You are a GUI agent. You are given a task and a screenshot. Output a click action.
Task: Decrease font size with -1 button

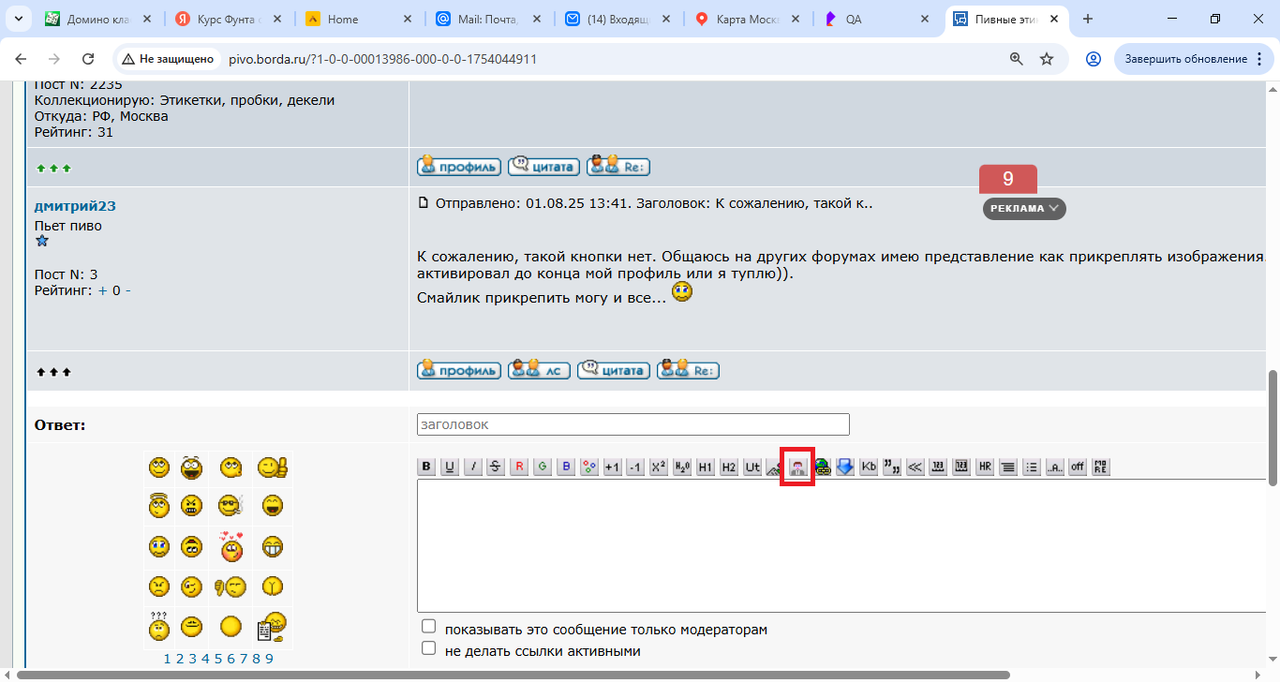pyautogui.click(x=635, y=467)
